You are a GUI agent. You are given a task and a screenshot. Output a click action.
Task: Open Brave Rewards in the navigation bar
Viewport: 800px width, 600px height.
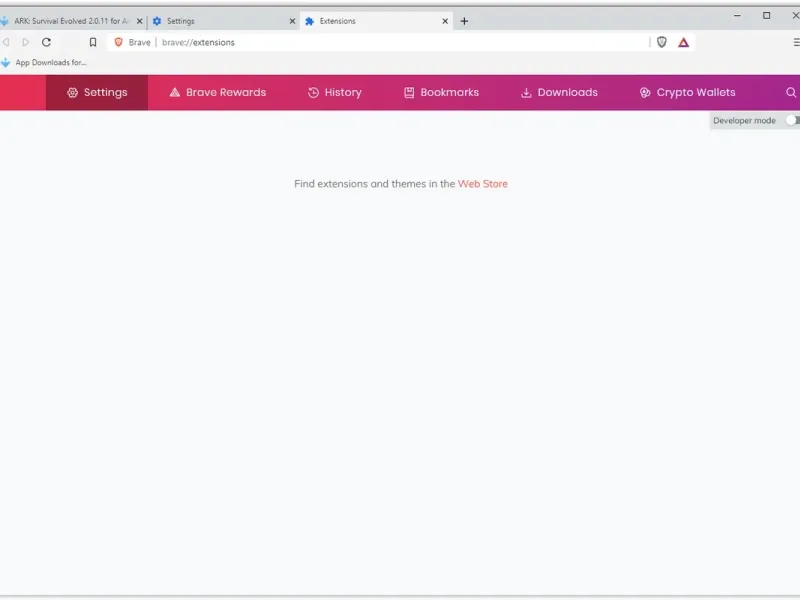coord(218,92)
